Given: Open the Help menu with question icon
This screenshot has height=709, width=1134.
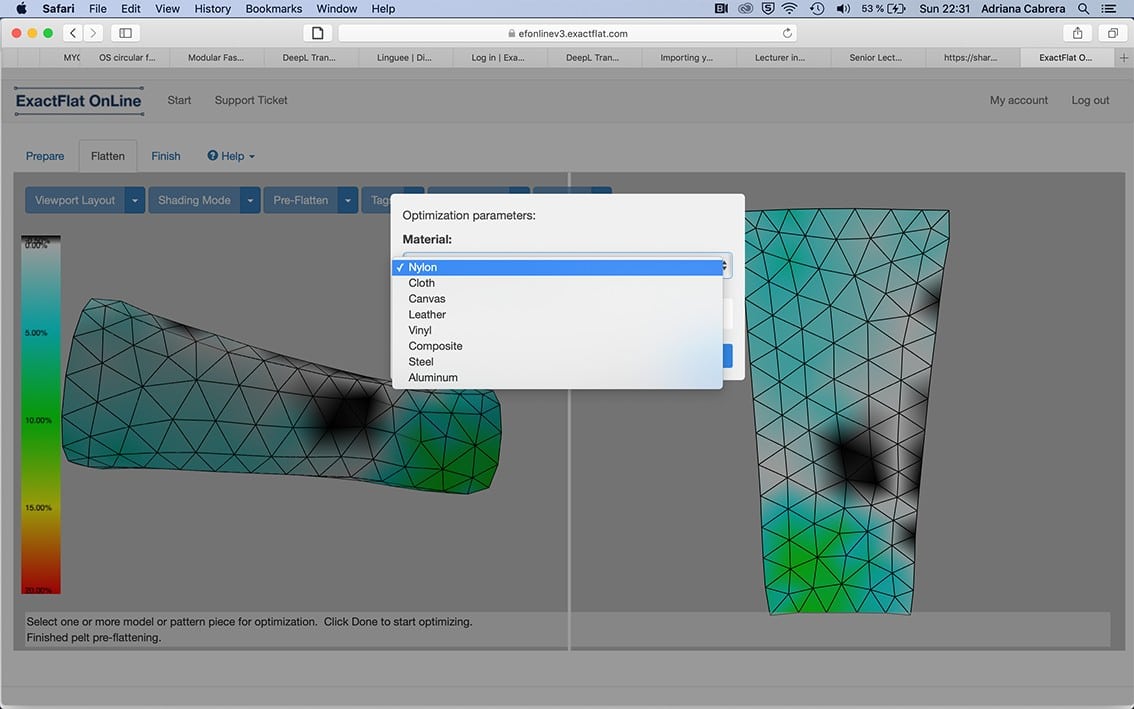Looking at the screenshot, I should (x=231, y=156).
